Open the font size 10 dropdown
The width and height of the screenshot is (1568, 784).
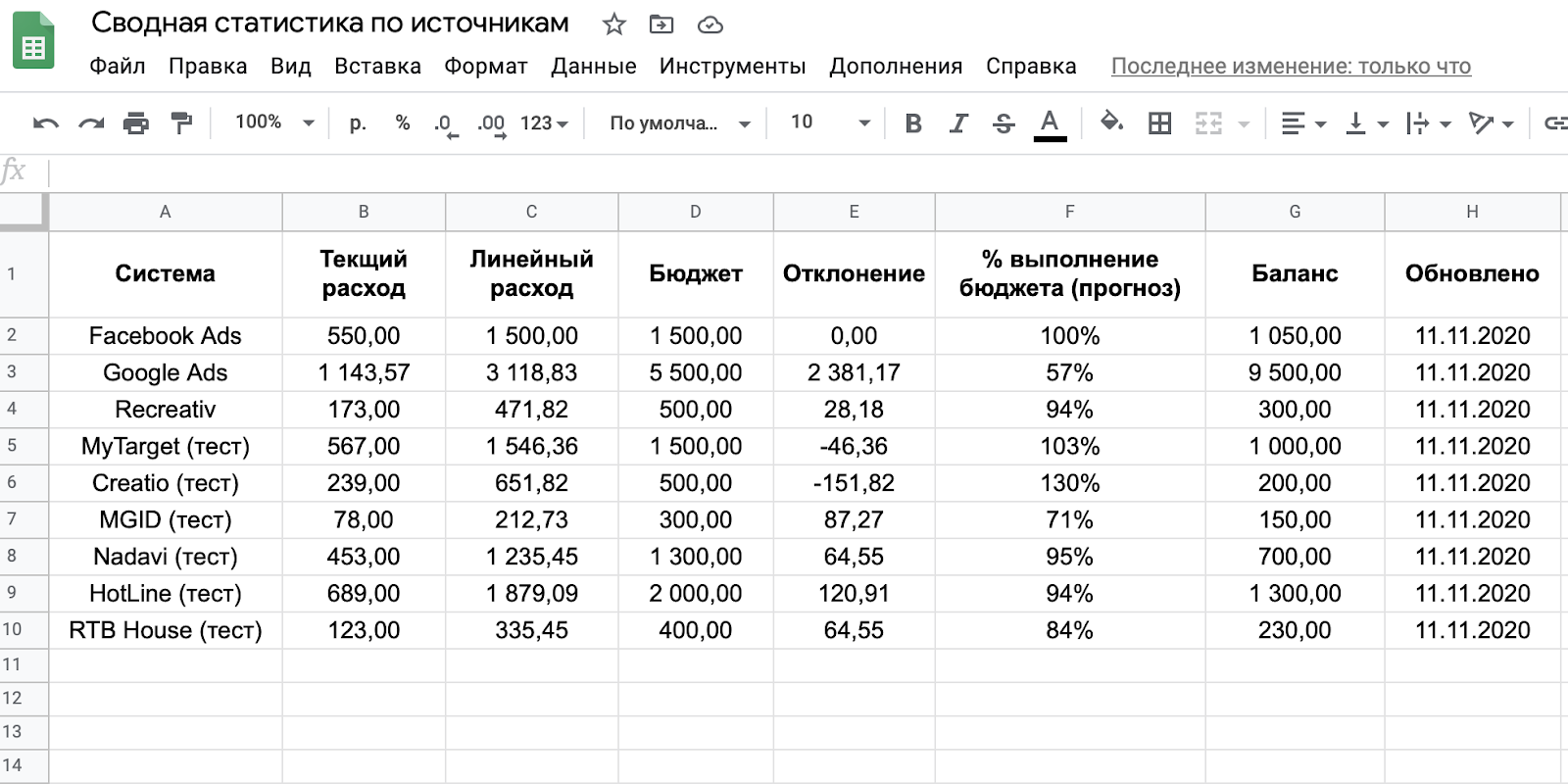point(830,122)
